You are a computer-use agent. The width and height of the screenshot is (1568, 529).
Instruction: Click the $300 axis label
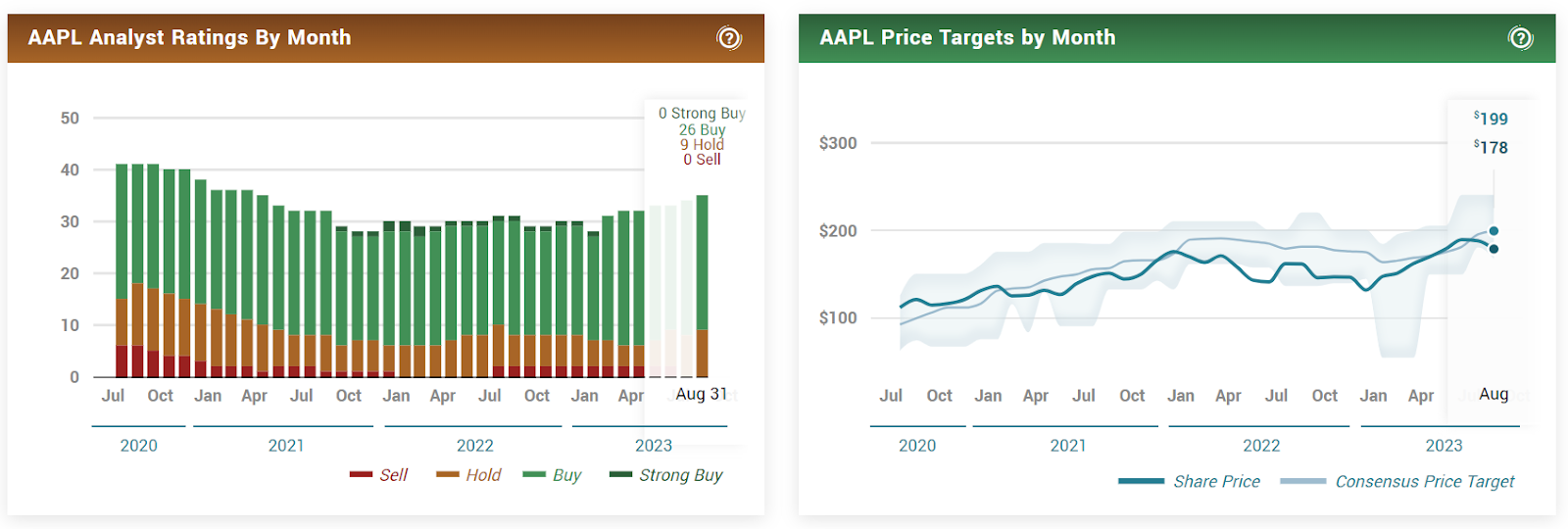coord(838,143)
